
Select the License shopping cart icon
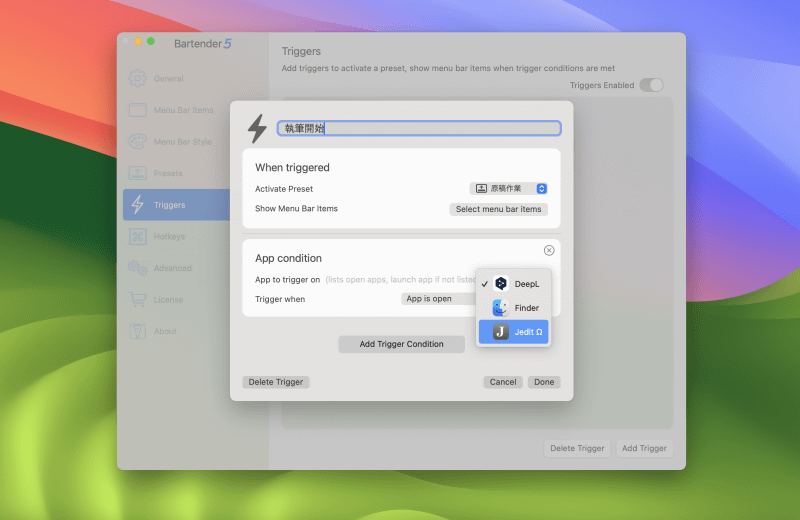coord(138,300)
